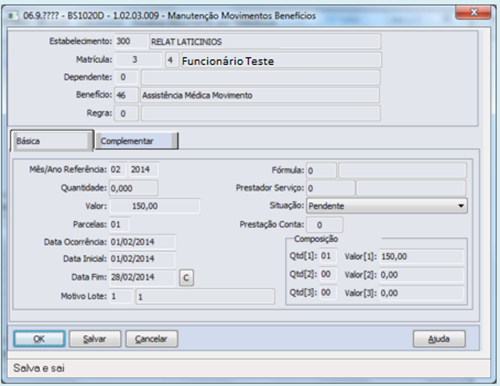Focus the Data Ocorrência date field

142,242
